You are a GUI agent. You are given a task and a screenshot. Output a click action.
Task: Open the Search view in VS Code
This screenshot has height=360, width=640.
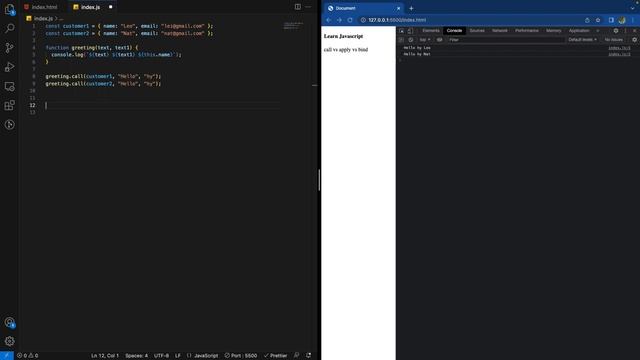click(9, 28)
